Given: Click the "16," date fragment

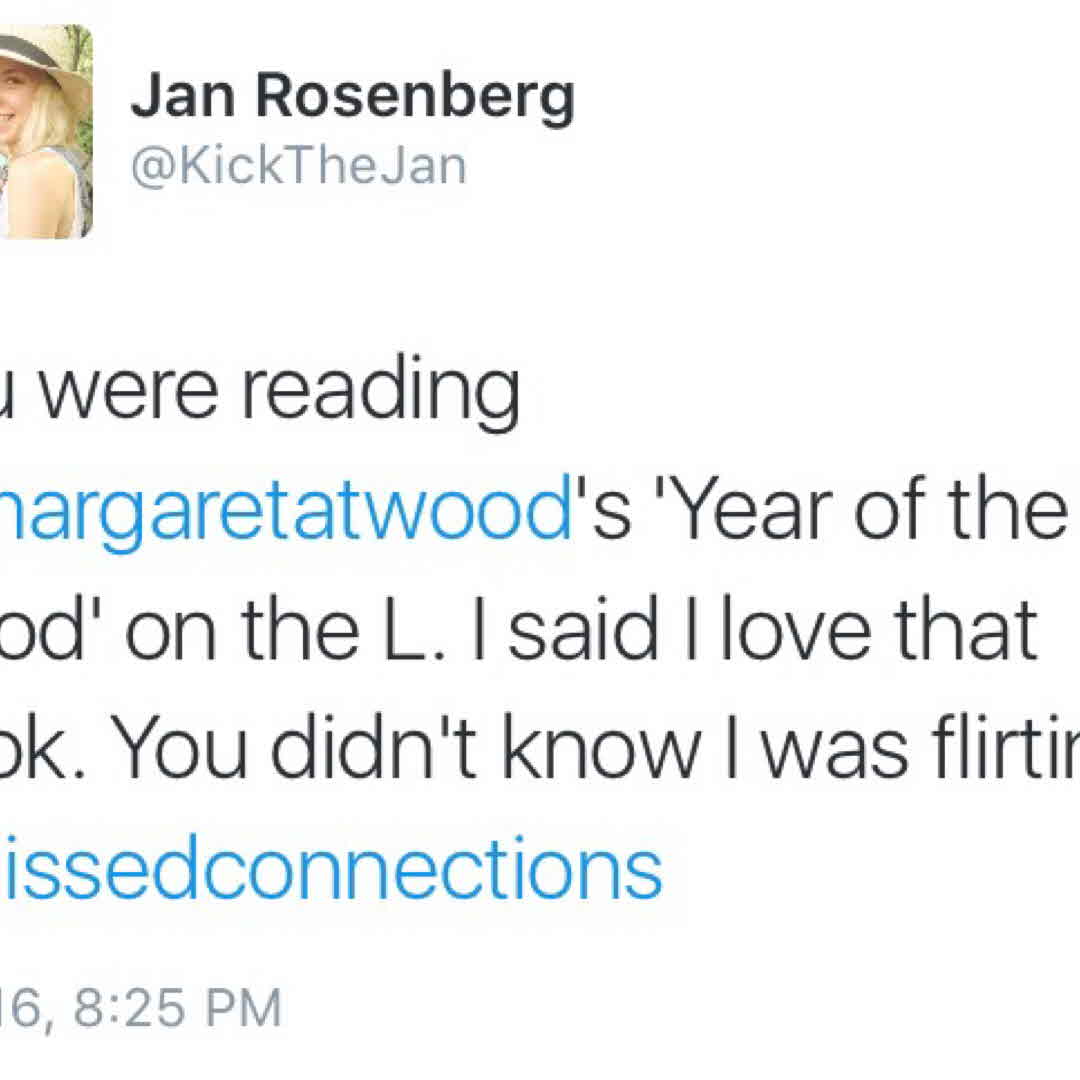Looking at the screenshot, I should [x=18, y=1009].
